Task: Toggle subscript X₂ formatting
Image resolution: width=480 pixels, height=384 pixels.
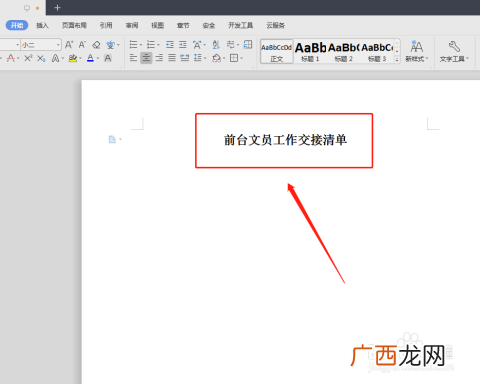Action: pyautogui.click(x=41, y=59)
